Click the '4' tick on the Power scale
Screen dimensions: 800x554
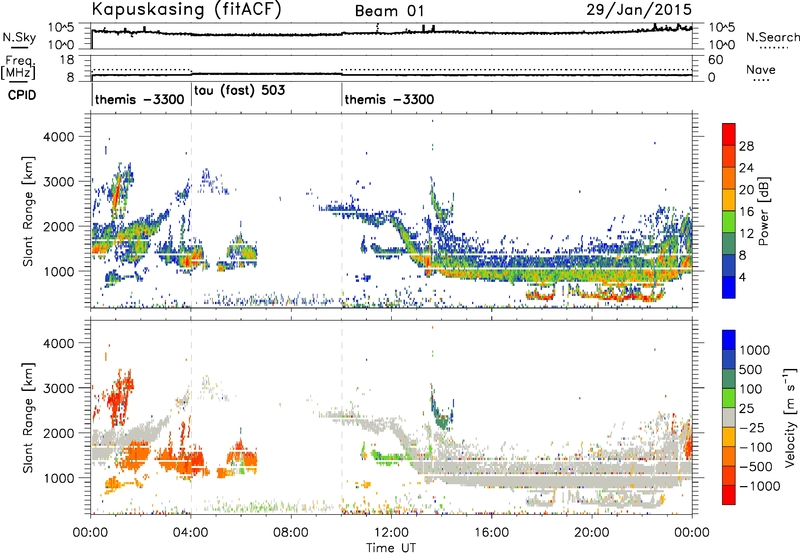(x=742, y=277)
